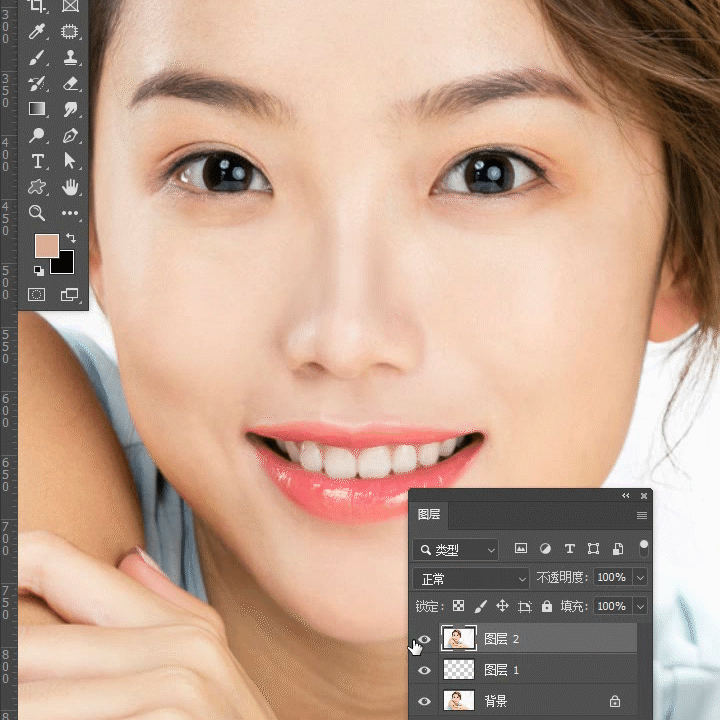Close the layers panel
This screenshot has height=720, width=720.
point(644,495)
